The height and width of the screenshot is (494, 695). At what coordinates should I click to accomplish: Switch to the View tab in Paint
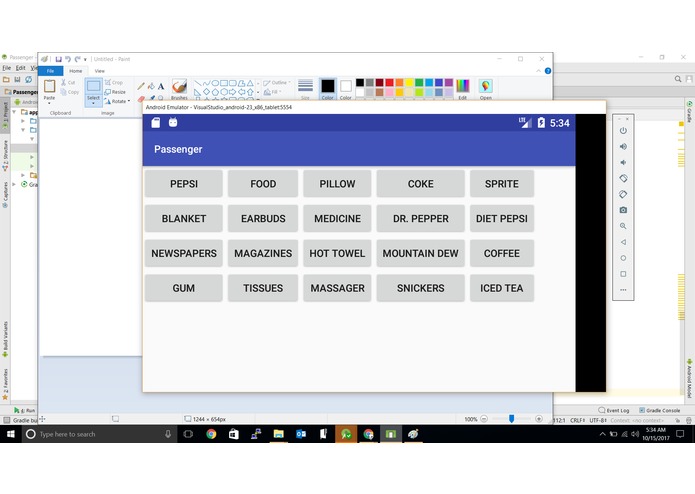tap(100, 71)
